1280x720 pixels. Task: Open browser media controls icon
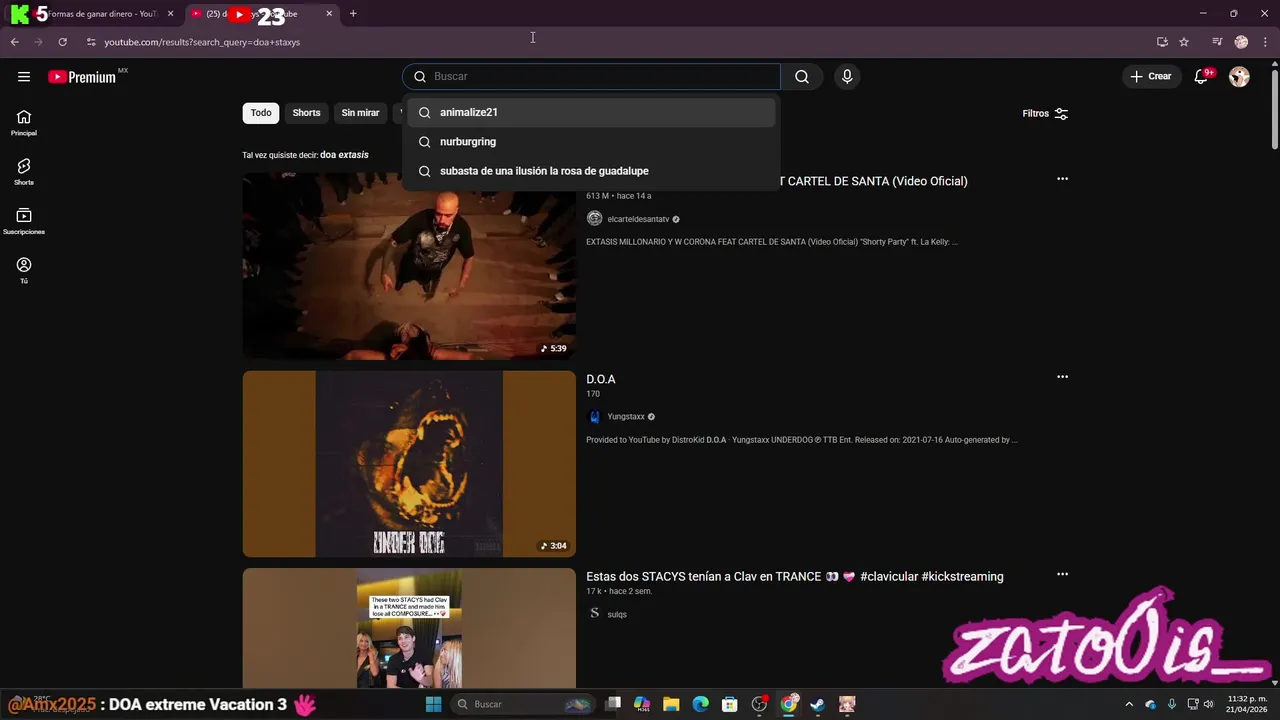click(x=1217, y=42)
